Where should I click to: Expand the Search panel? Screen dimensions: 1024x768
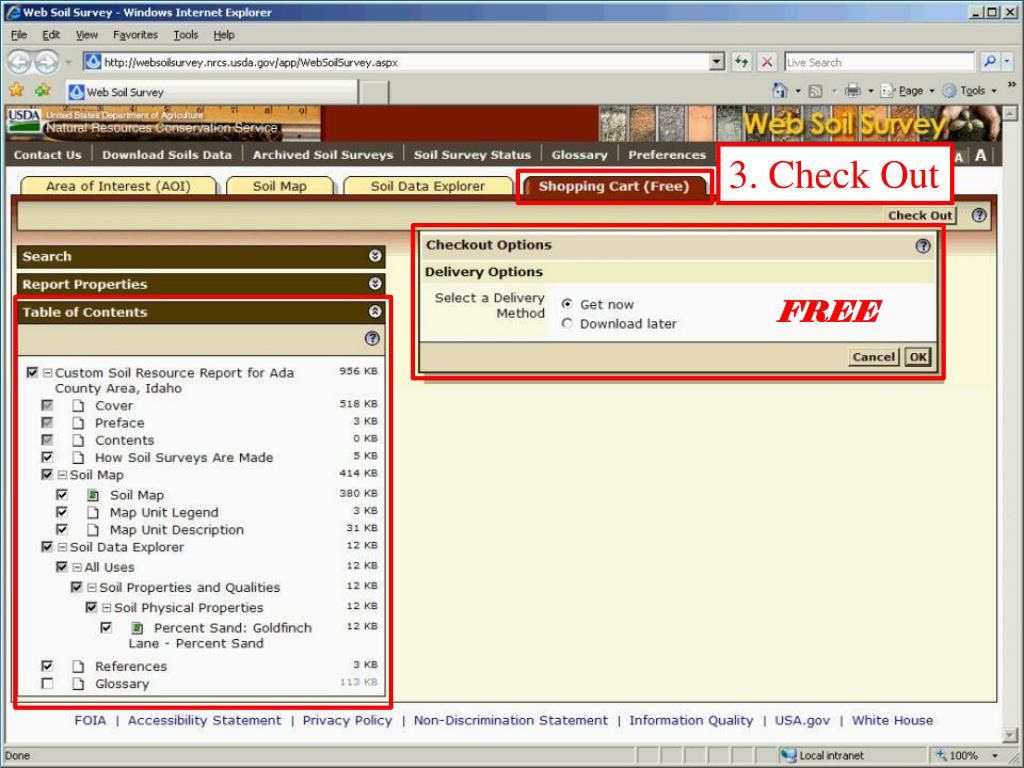[375, 256]
